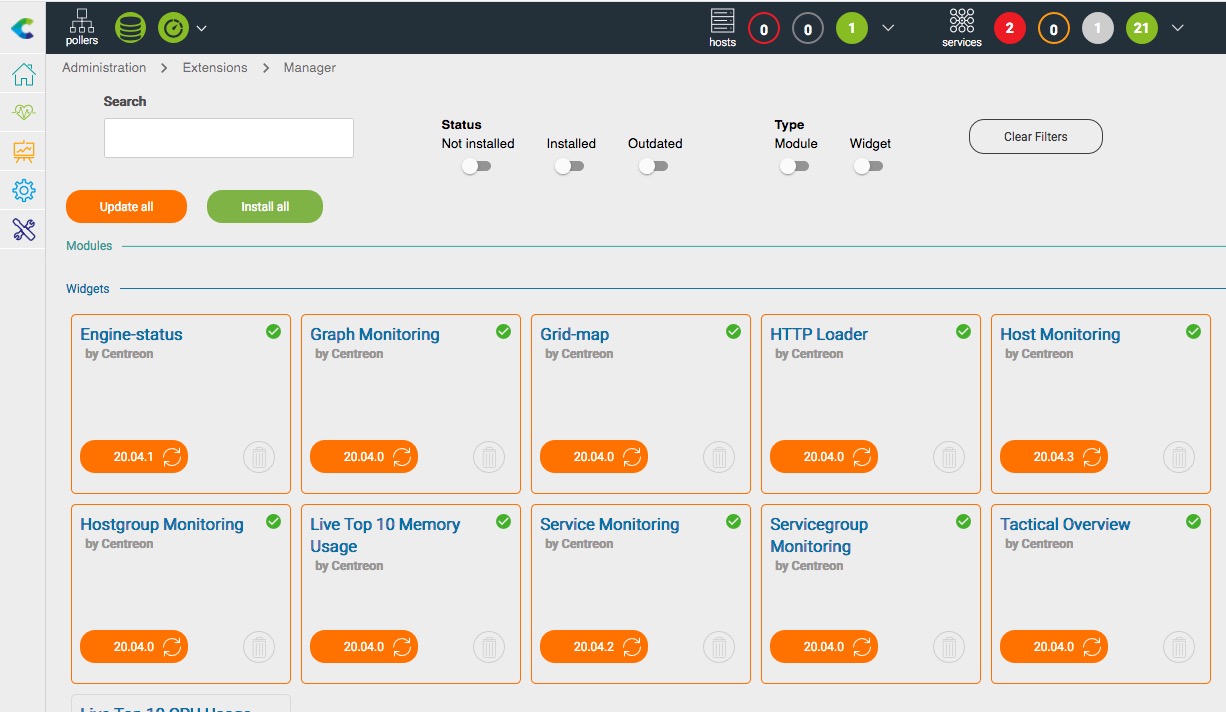Click the database status icon
Viewport: 1226px width, 712px height.
click(x=130, y=27)
